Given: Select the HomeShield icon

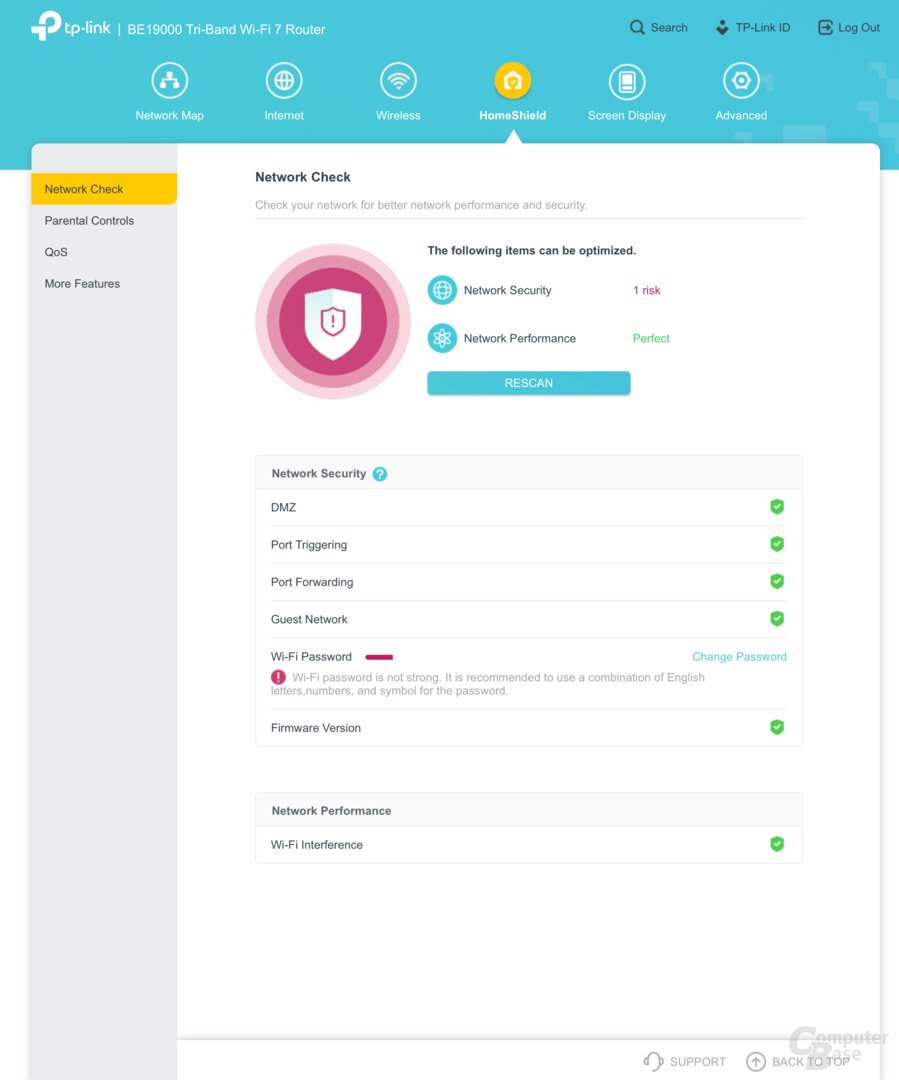Looking at the screenshot, I should (x=512, y=81).
